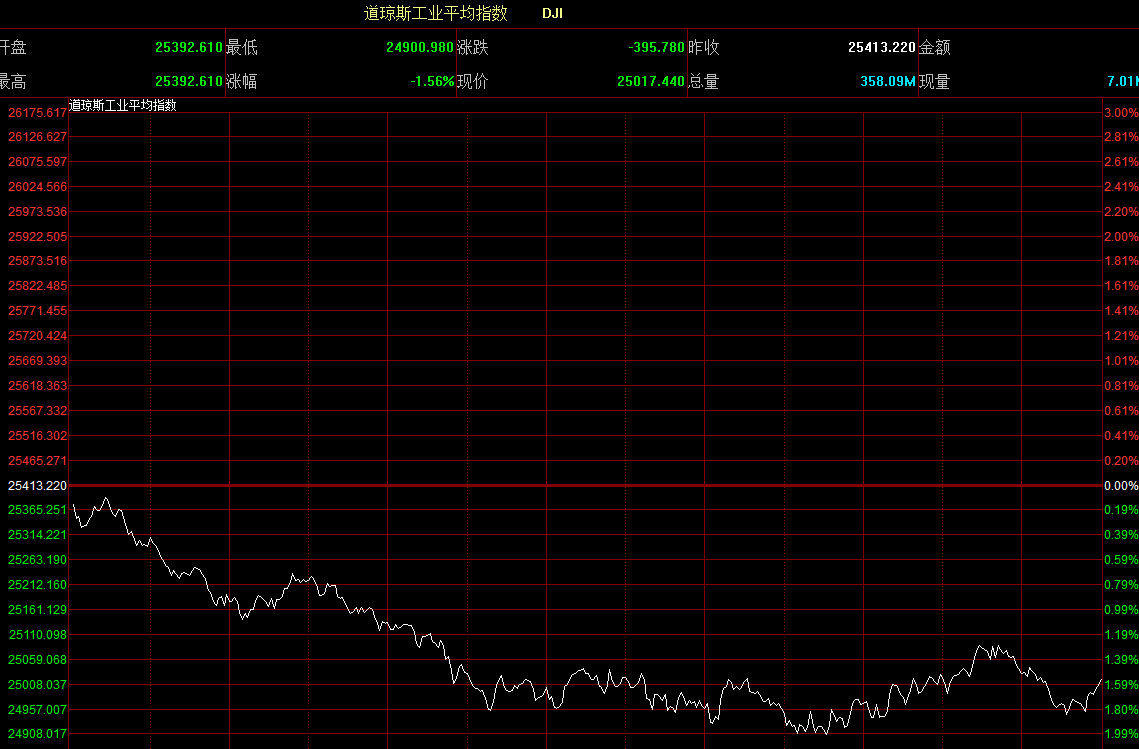Viewport: 1139px width, 749px height.
Task: Click the 最低 value 24900.980
Action: tap(419, 47)
